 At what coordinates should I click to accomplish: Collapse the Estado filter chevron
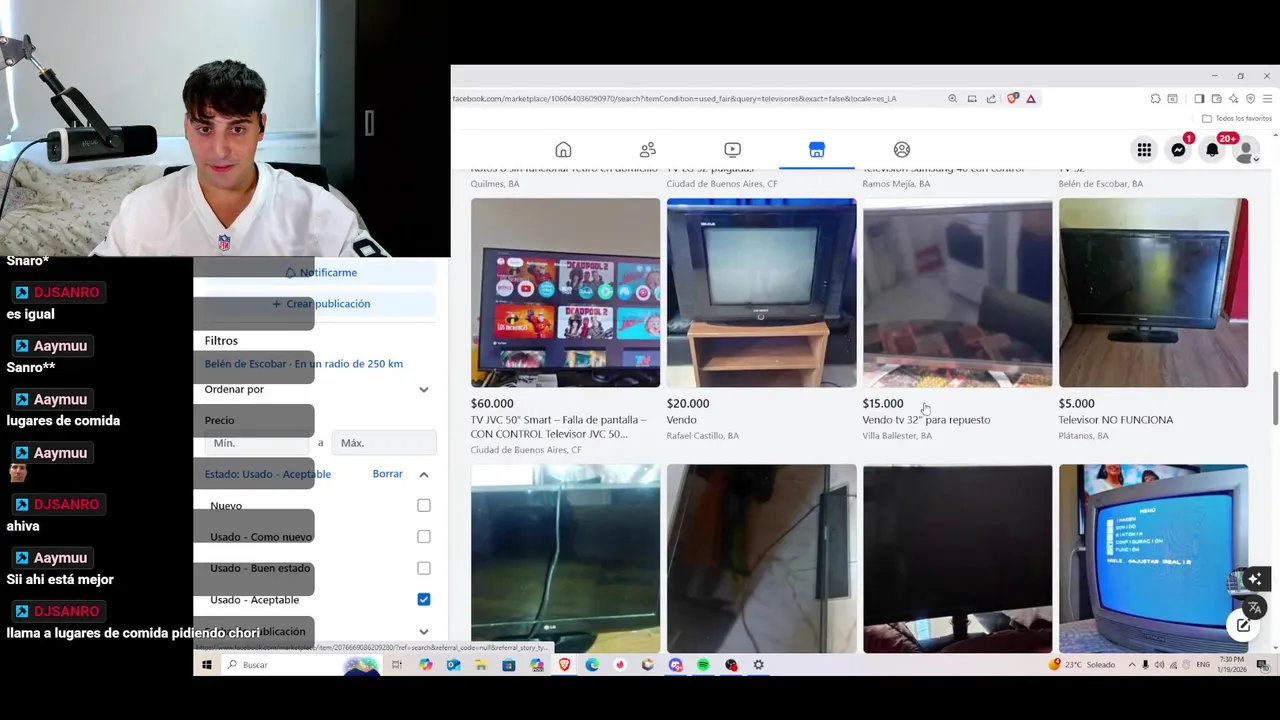[x=424, y=474]
